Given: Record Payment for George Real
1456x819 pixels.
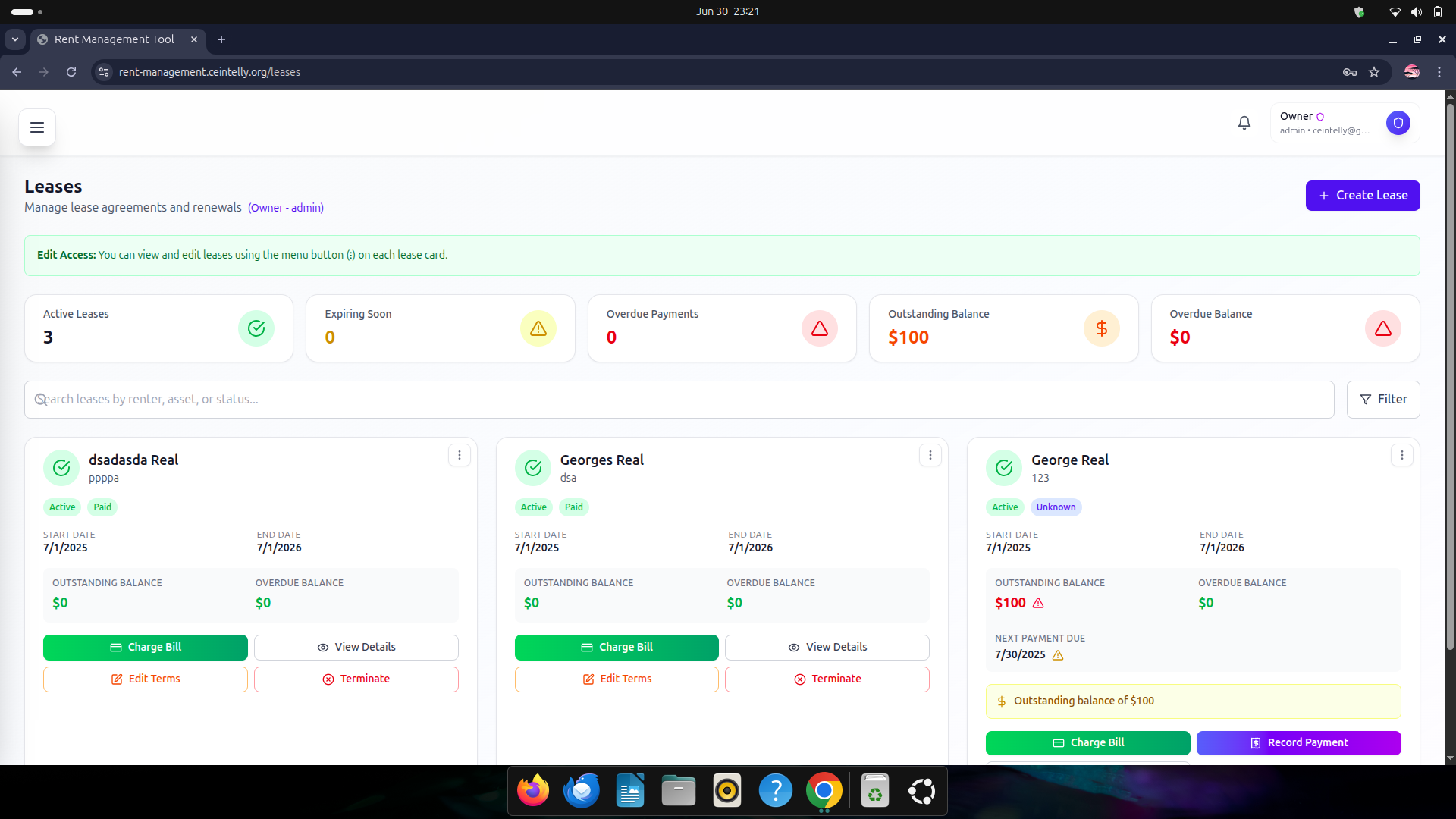Looking at the screenshot, I should 1298,742.
